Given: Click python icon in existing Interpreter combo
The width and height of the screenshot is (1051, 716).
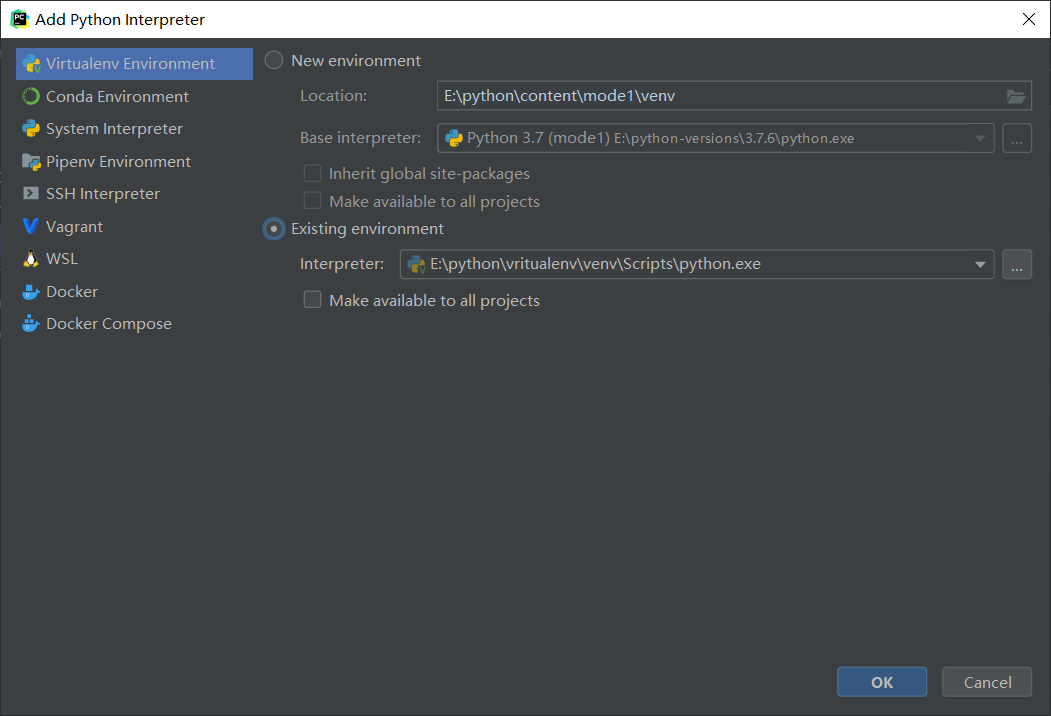Looking at the screenshot, I should [x=416, y=264].
